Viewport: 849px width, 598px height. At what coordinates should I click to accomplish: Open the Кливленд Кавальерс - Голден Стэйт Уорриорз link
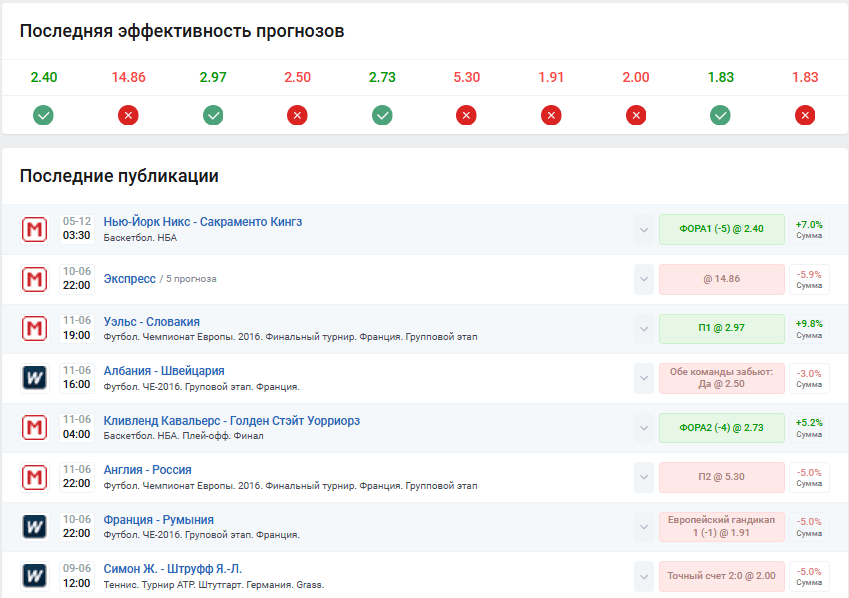pos(231,421)
